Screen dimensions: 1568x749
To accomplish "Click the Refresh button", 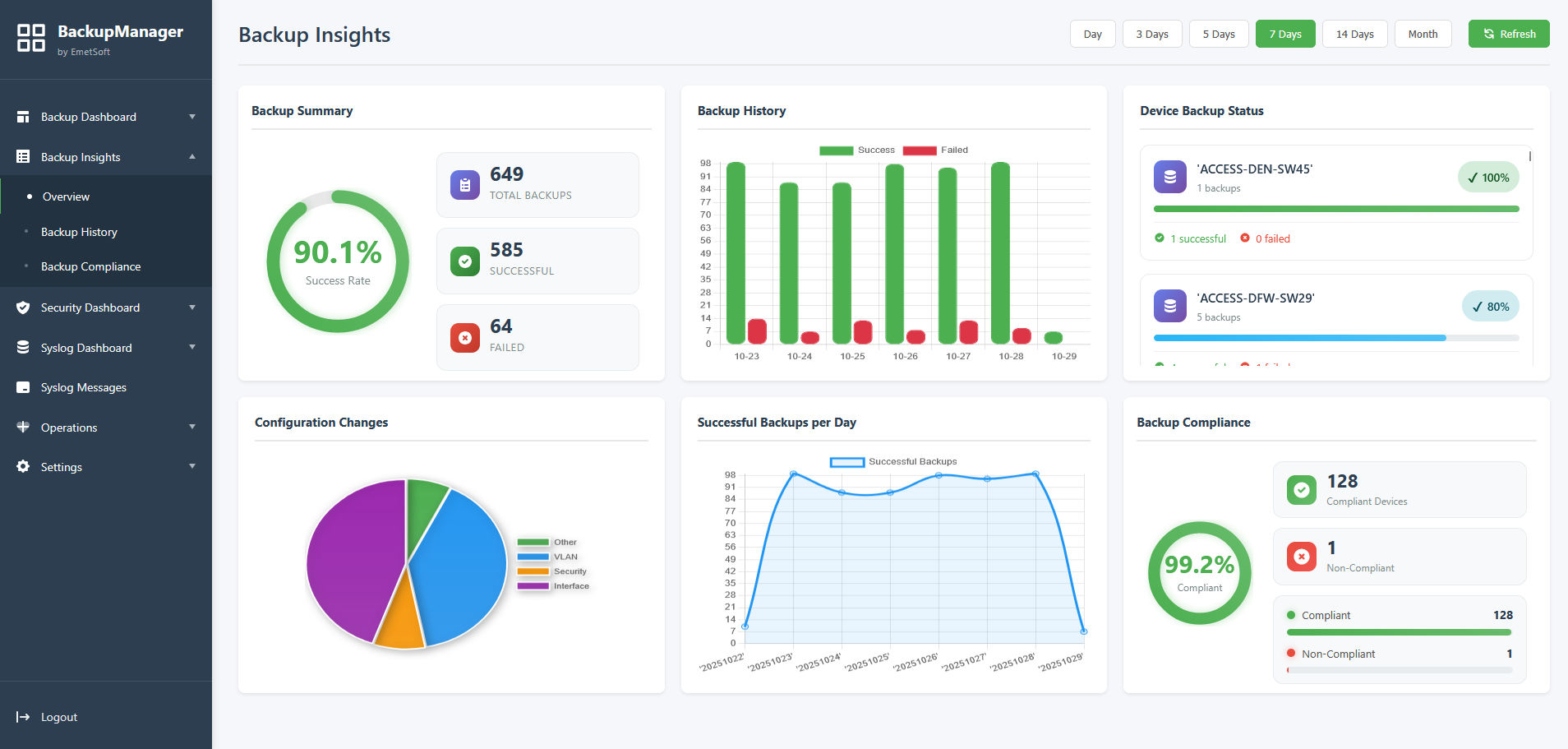I will (x=1508, y=34).
